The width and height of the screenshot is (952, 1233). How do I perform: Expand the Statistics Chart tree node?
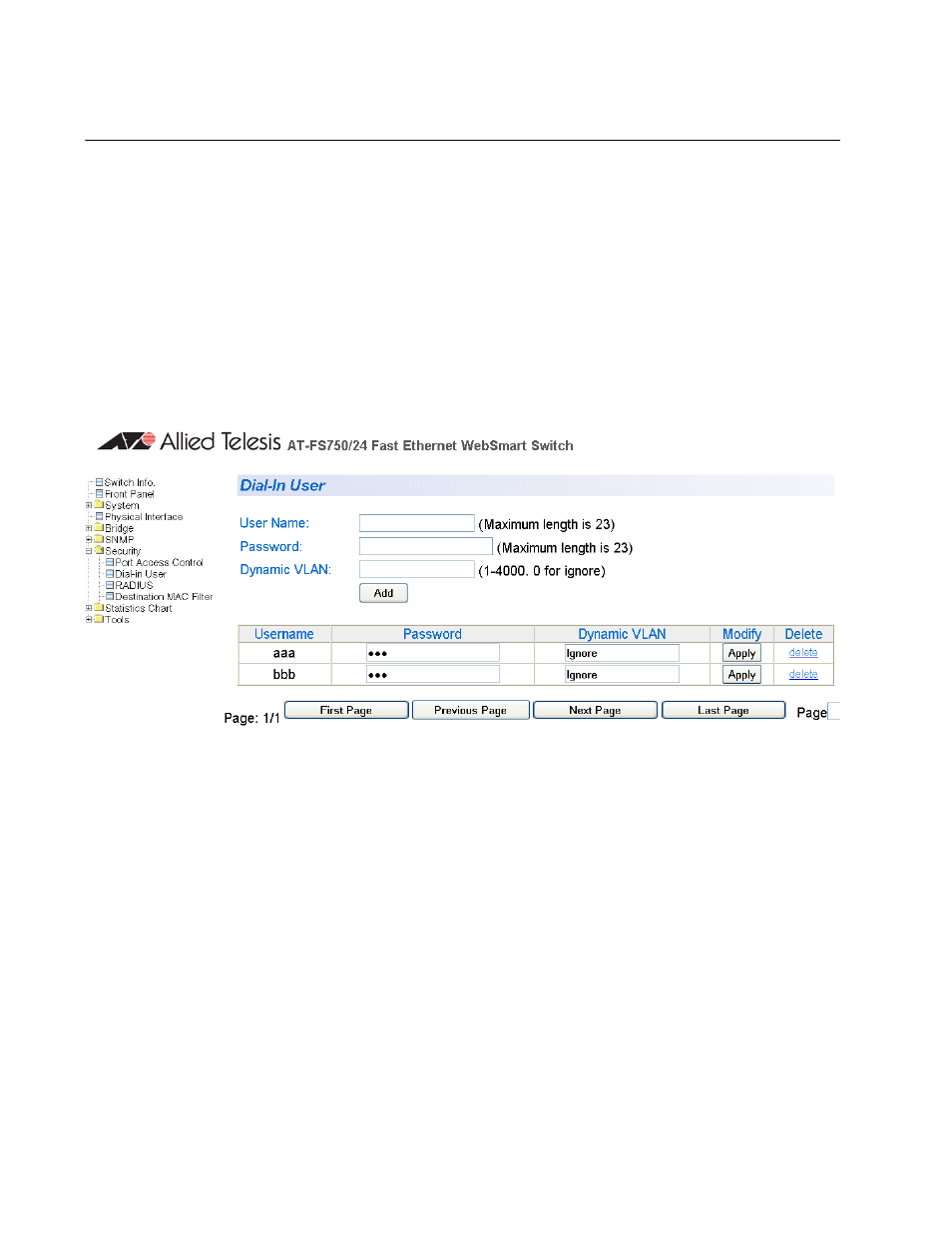coord(89,609)
